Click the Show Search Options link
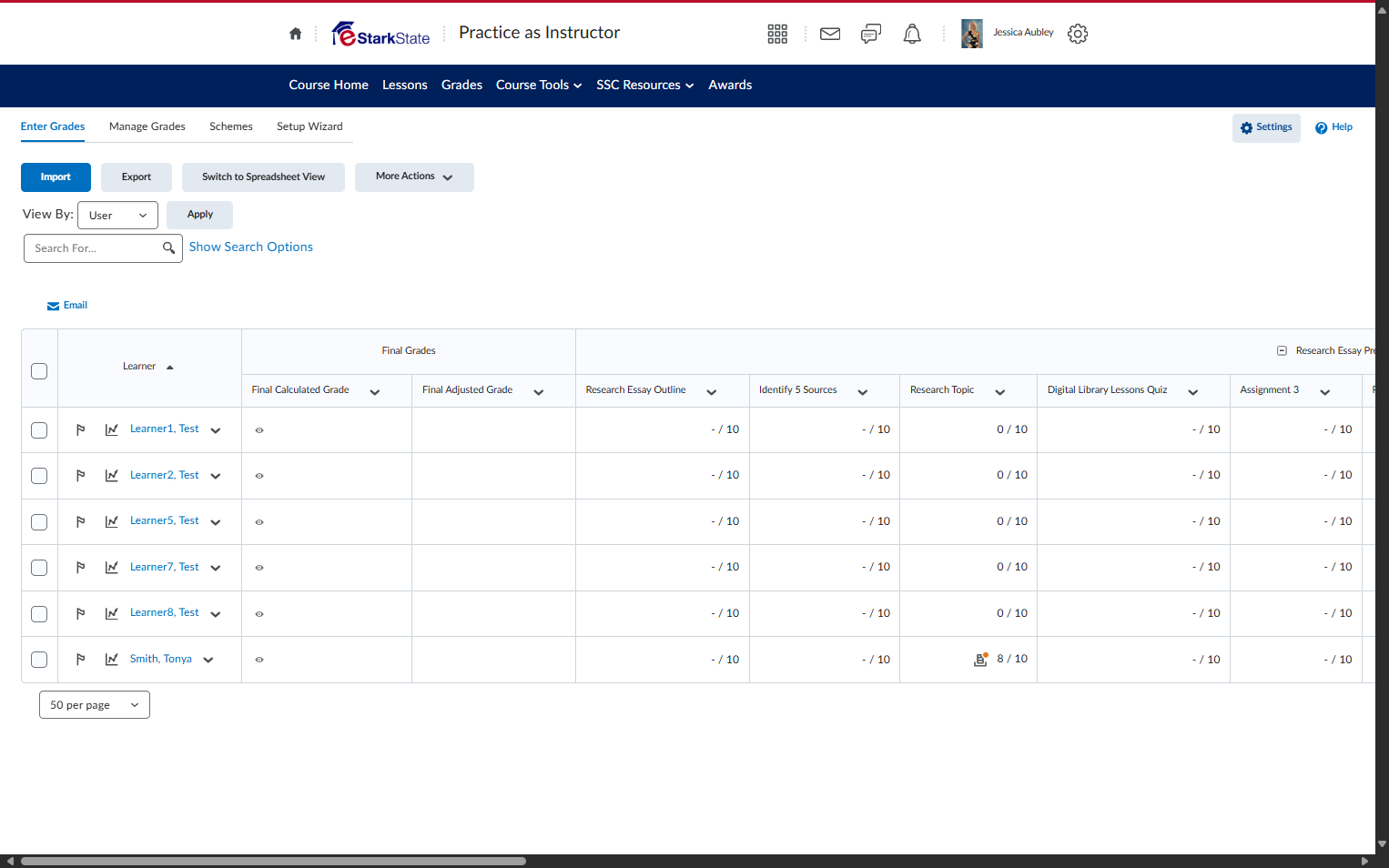This screenshot has width=1389, height=868. click(x=251, y=247)
